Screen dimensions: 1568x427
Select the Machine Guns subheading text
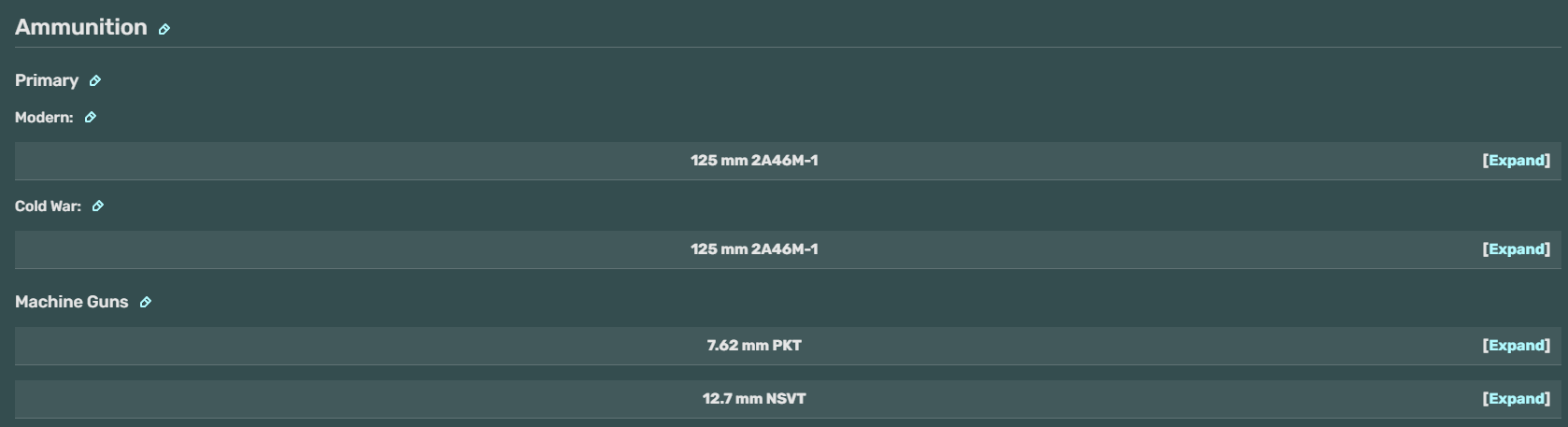pos(72,302)
